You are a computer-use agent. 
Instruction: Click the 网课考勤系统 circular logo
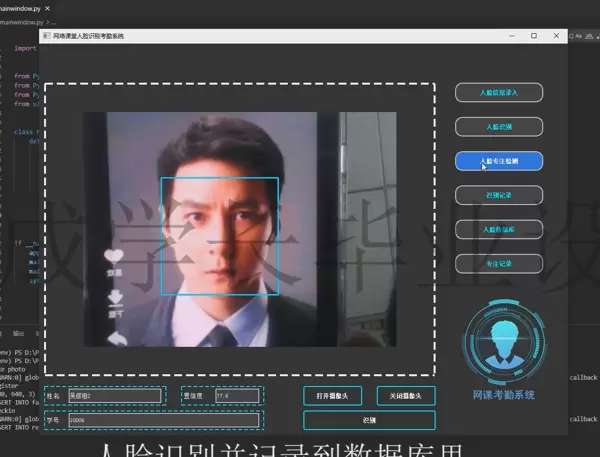coord(505,343)
